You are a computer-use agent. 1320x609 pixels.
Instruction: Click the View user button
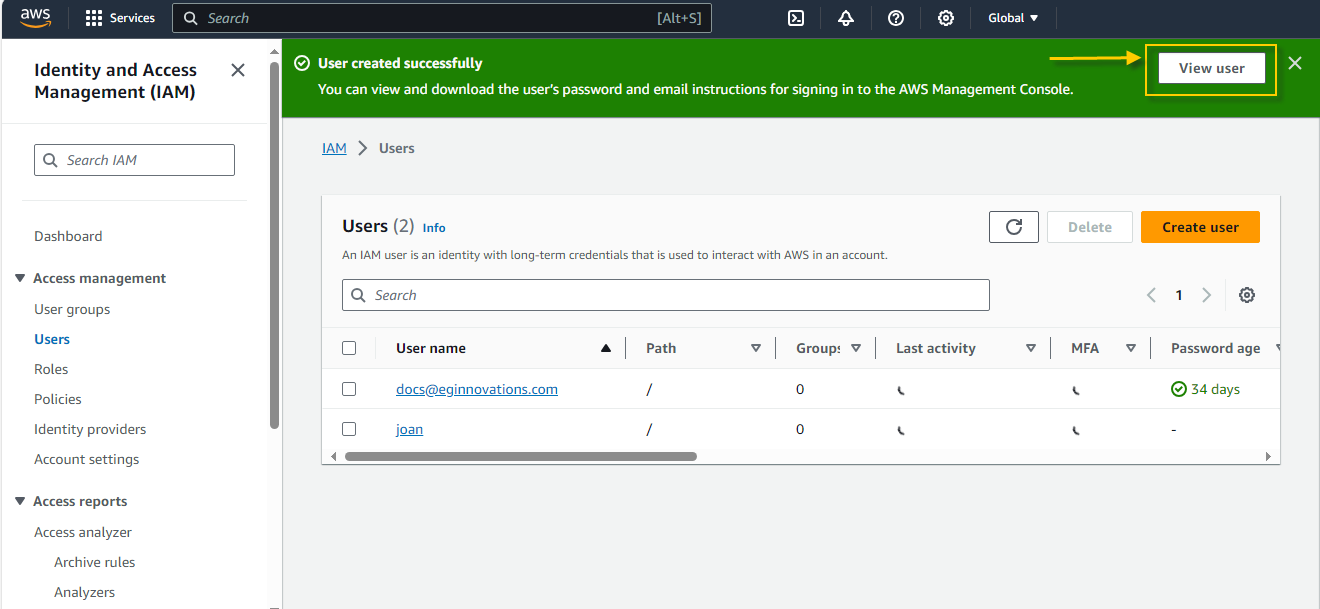pyautogui.click(x=1211, y=68)
